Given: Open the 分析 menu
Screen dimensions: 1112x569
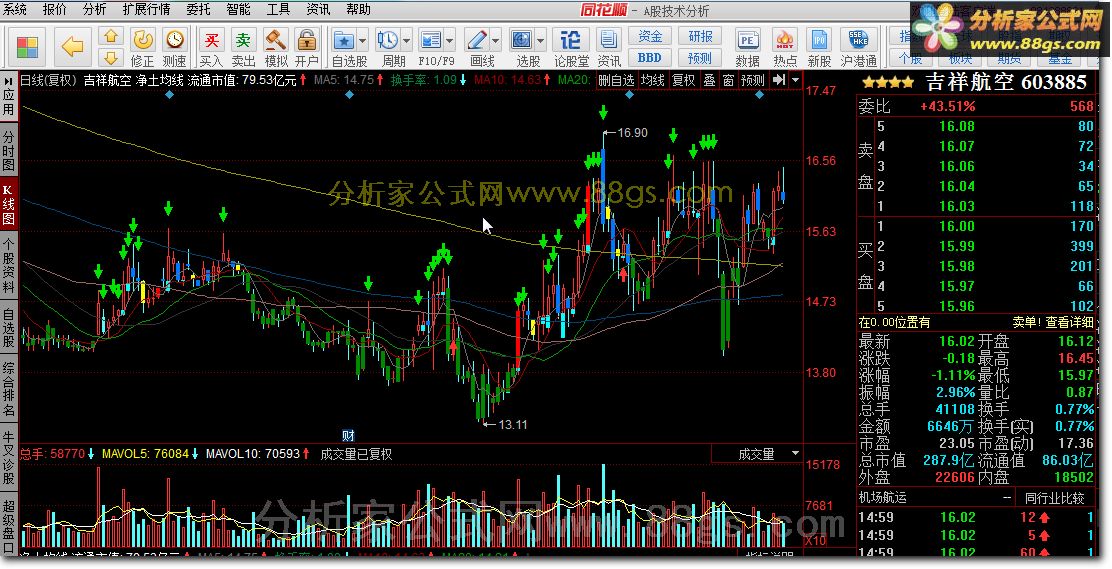Looking at the screenshot, I should pyautogui.click(x=94, y=9).
